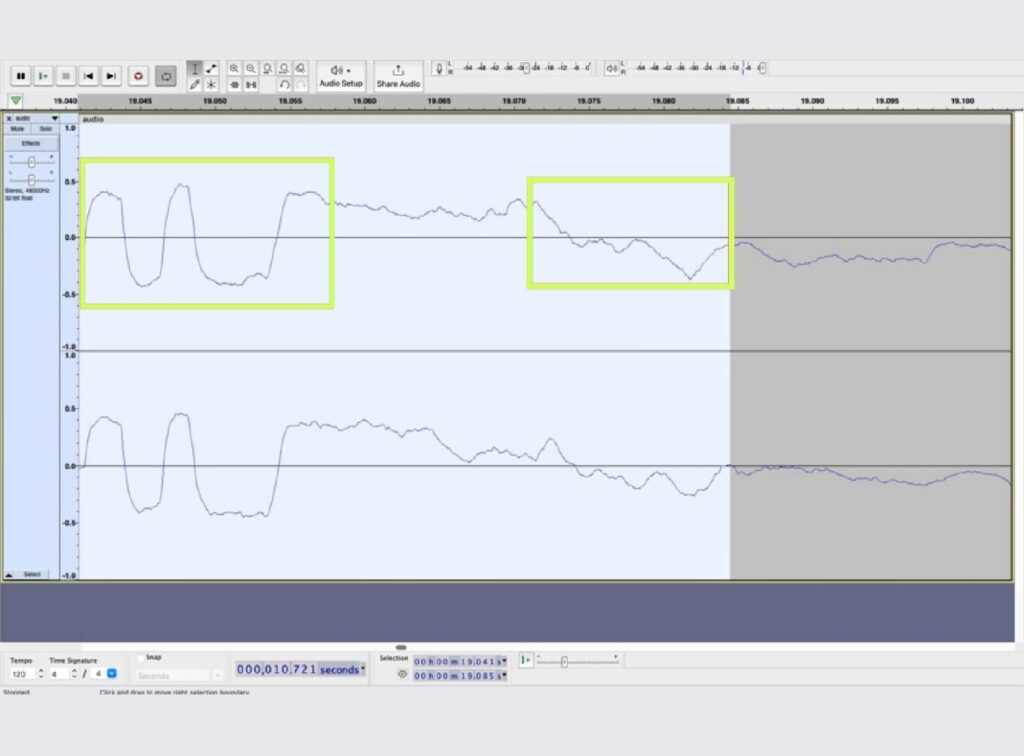Click the Zoom In magnifier
This screenshot has height=756, width=1024.
coord(234,68)
